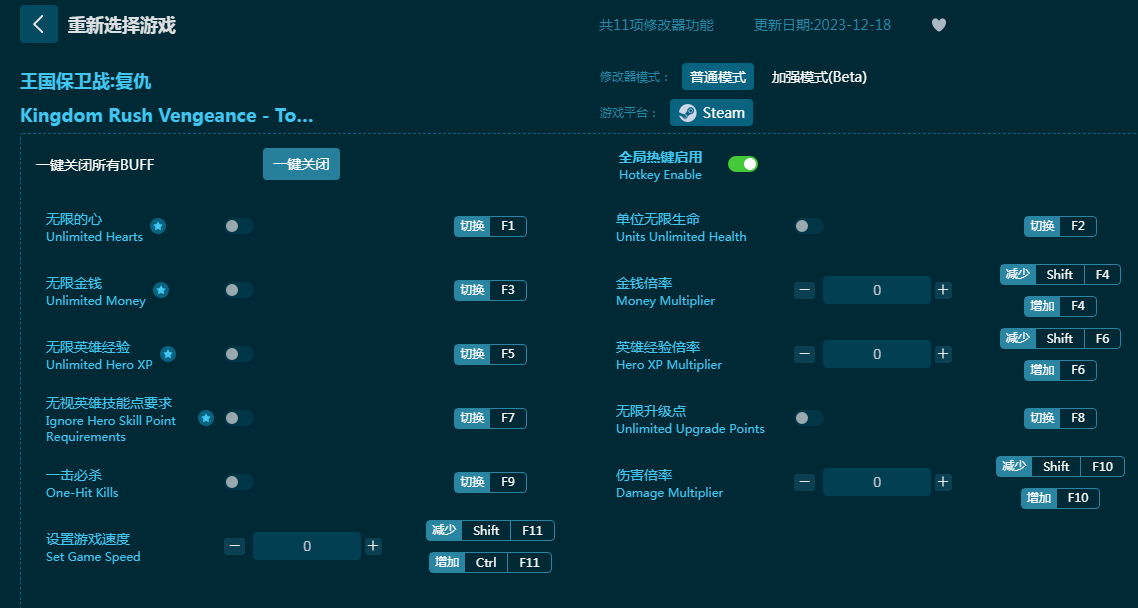
Task: Click the Money Multiplier value field
Action: click(877, 290)
